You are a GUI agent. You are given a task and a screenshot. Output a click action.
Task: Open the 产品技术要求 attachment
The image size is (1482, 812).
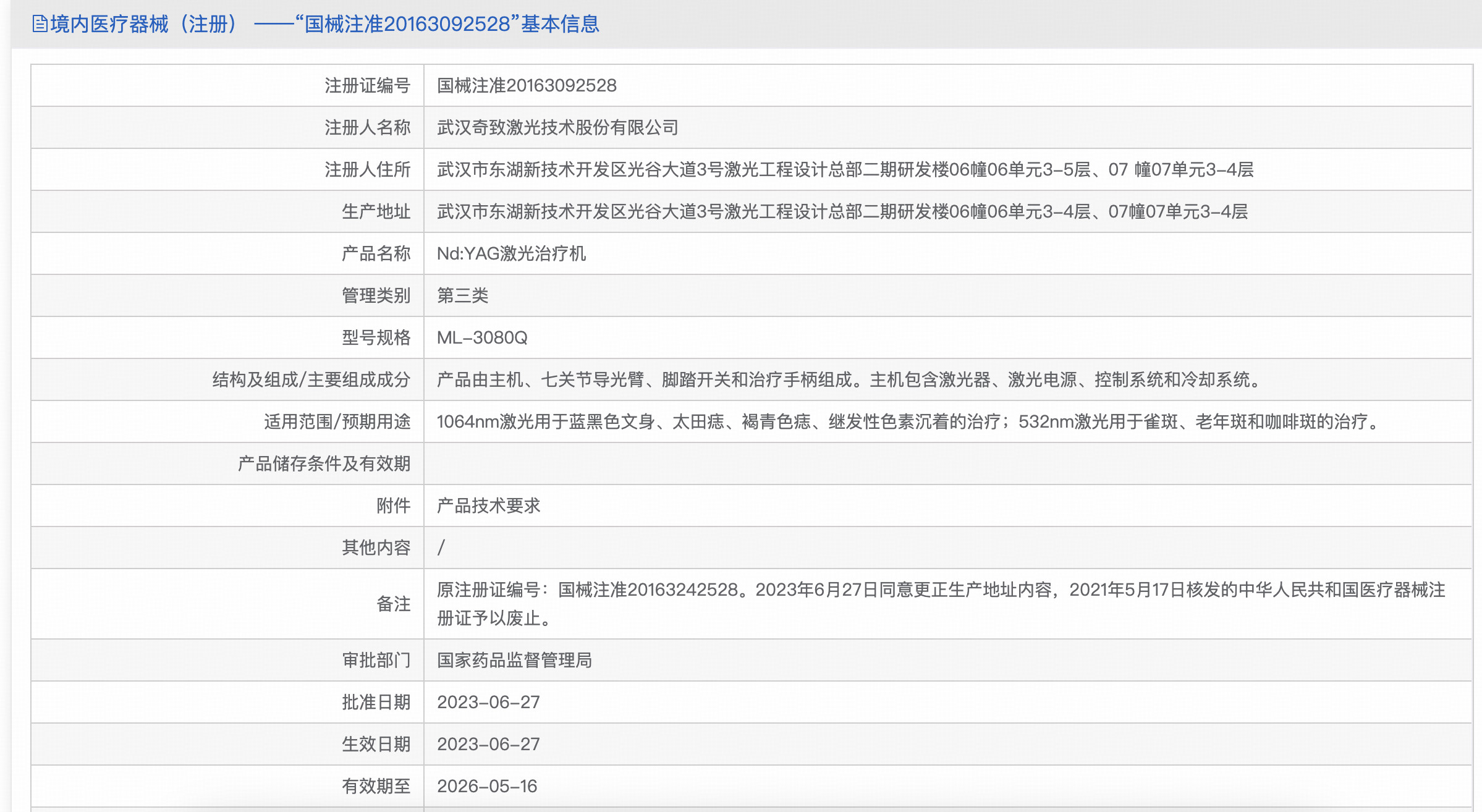[488, 505]
